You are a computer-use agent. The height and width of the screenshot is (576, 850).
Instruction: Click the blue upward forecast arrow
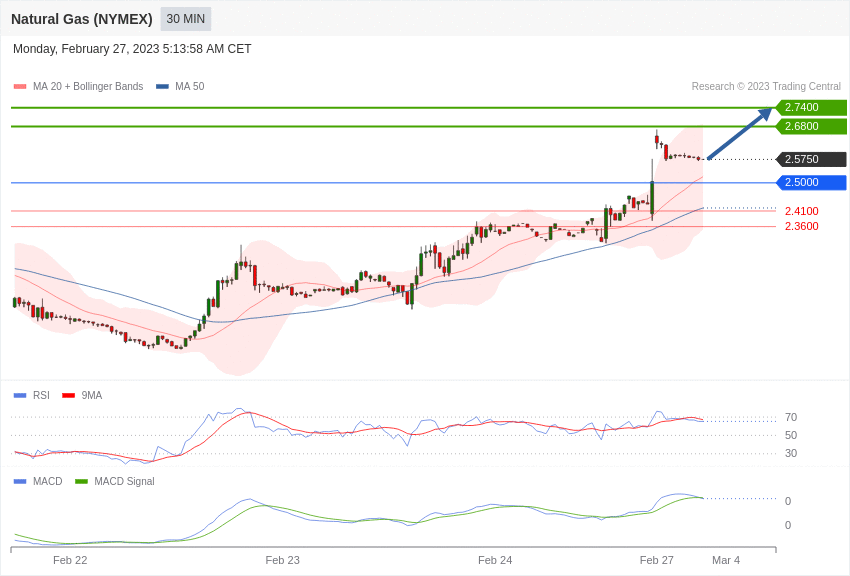(x=739, y=134)
